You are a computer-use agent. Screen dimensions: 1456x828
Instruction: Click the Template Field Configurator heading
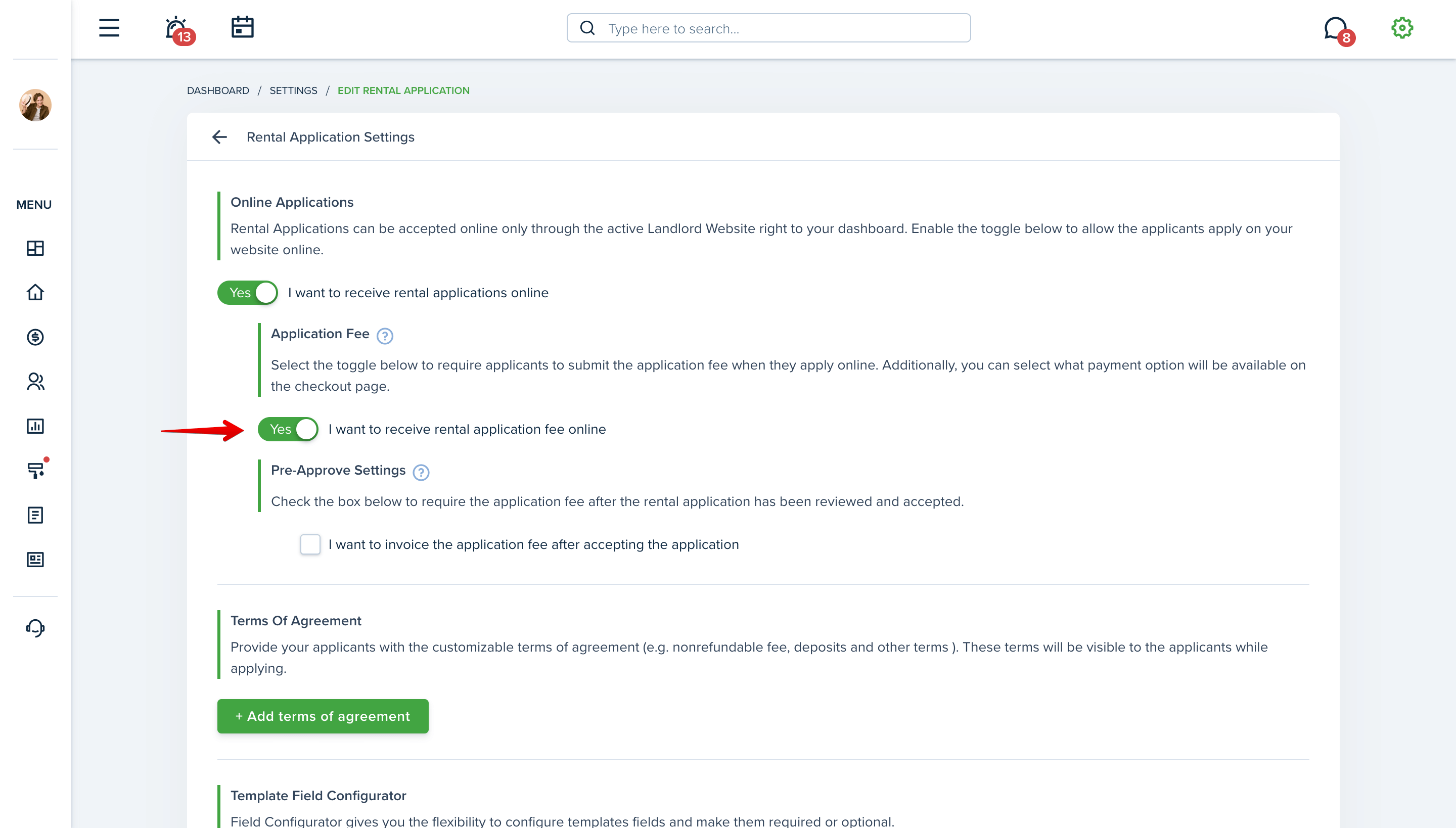318,796
